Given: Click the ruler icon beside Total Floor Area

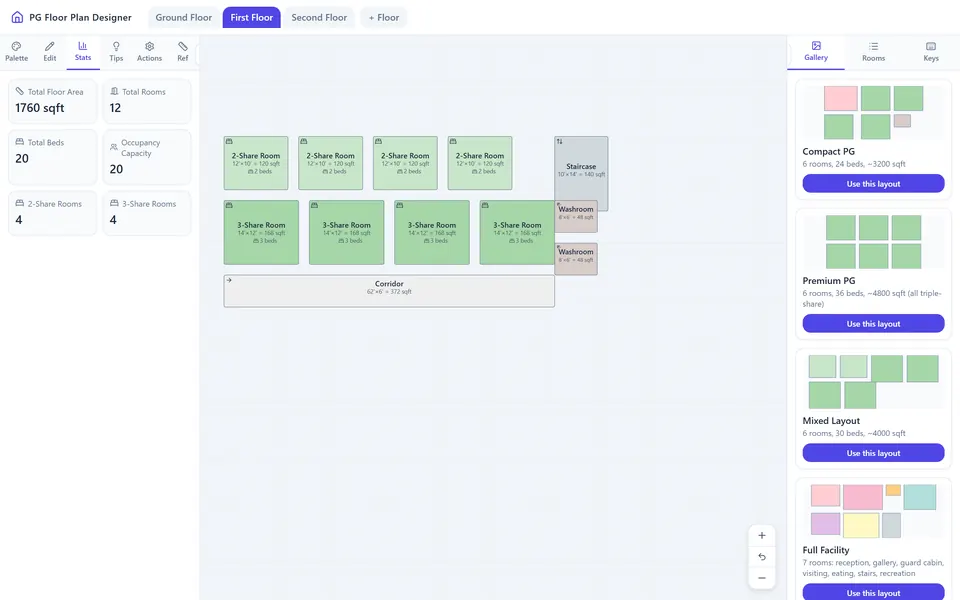Looking at the screenshot, I should point(20,91).
